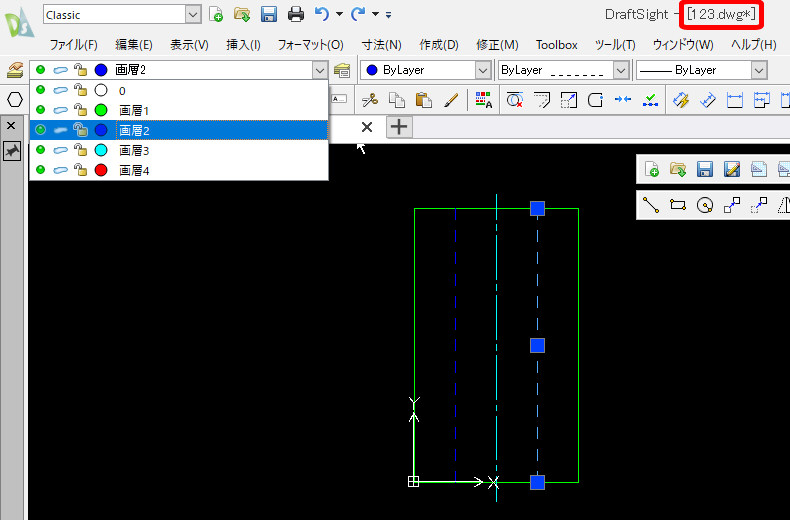
Task: Toggle lock for layer 画層1
Action: click(x=80, y=109)
